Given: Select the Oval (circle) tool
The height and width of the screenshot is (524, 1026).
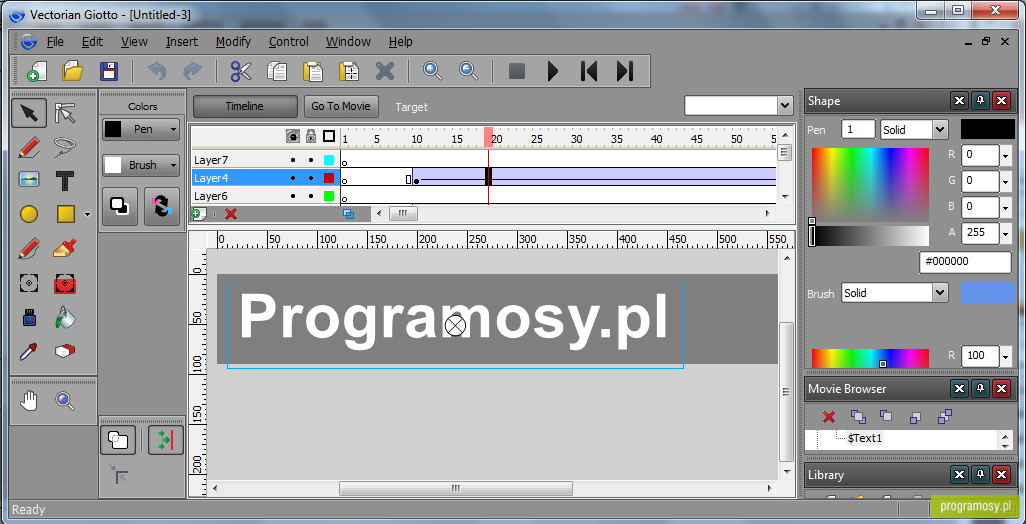Looking at the screenshot, I should 29,214.
